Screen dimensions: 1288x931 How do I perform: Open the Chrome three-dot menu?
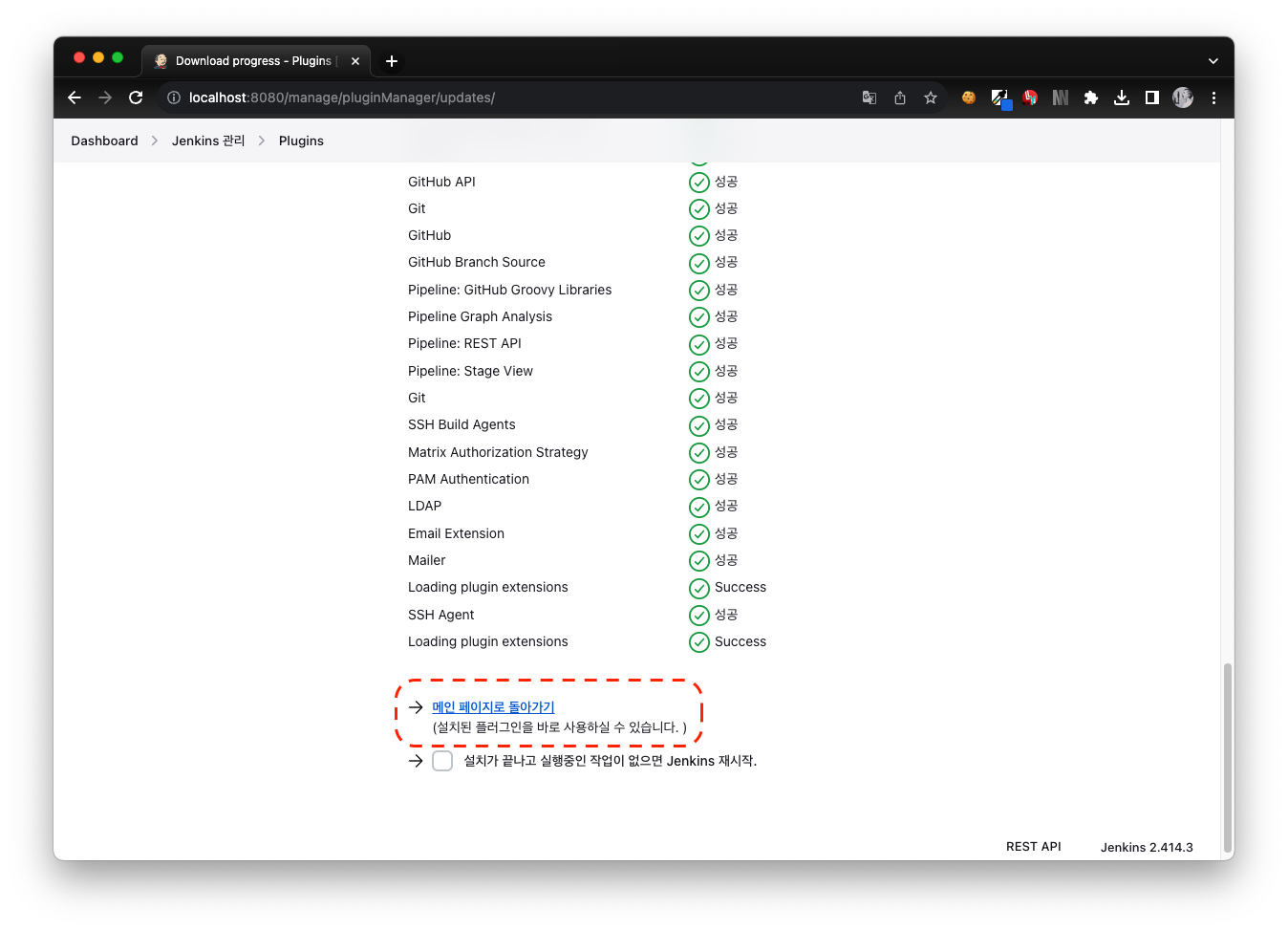click(1213, 97)
